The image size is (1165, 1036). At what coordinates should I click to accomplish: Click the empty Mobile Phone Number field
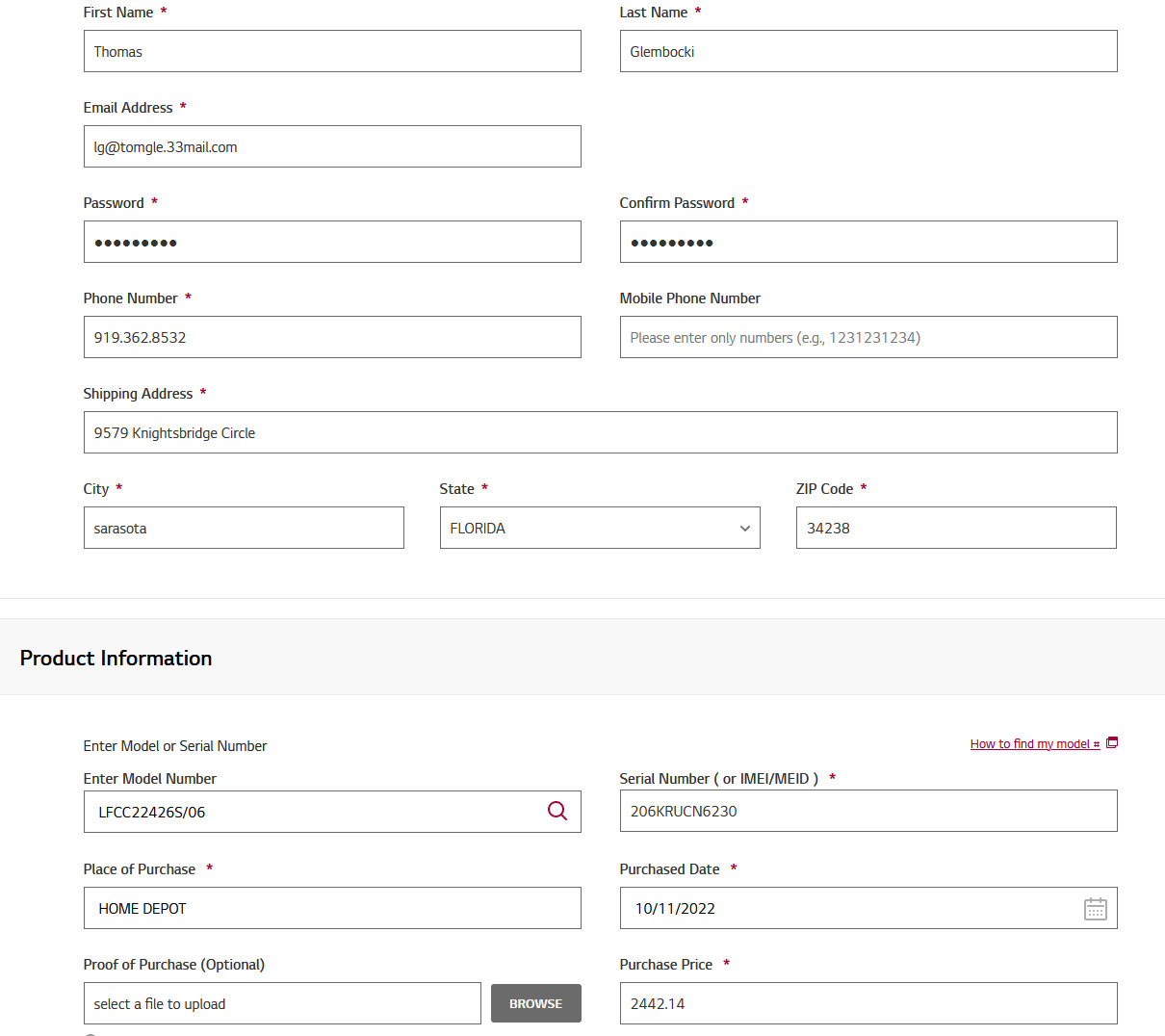pos(868,337)
